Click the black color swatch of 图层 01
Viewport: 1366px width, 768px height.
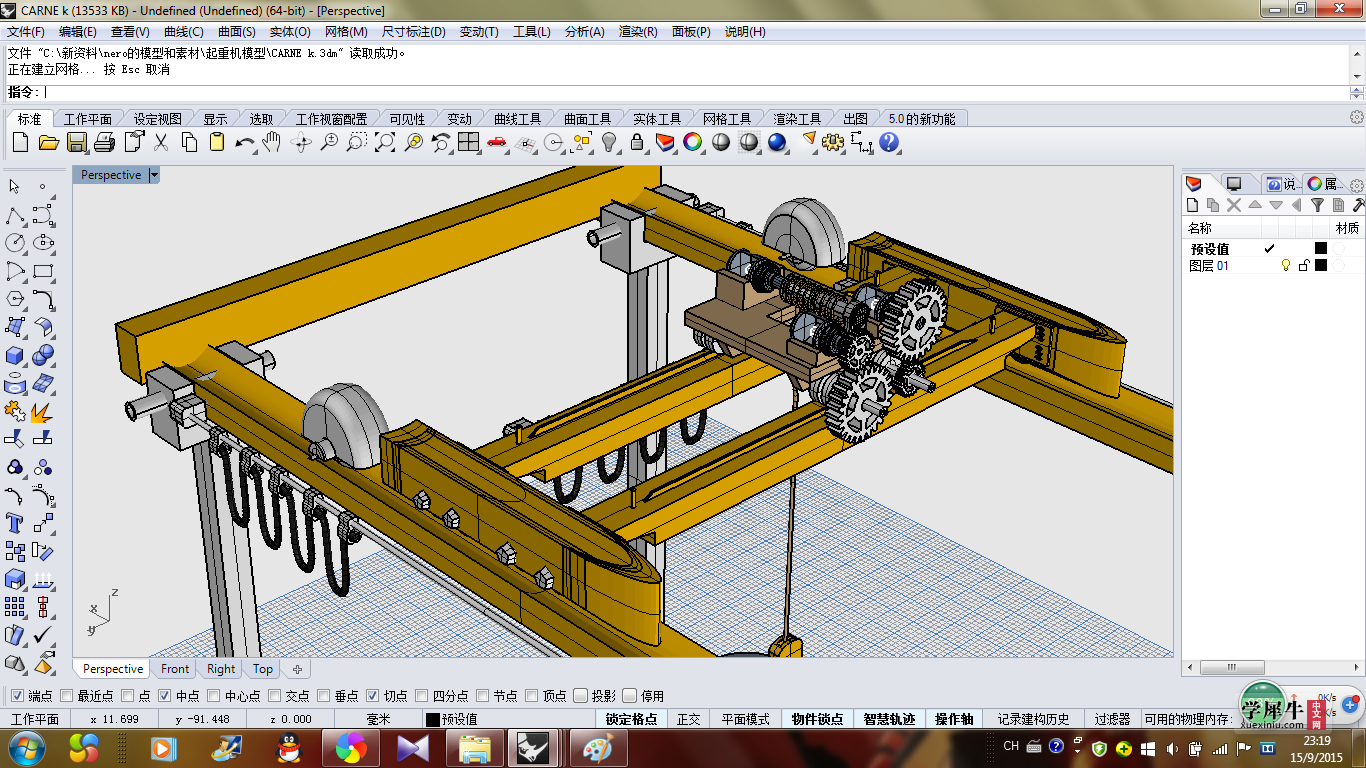pos(1321,266)
